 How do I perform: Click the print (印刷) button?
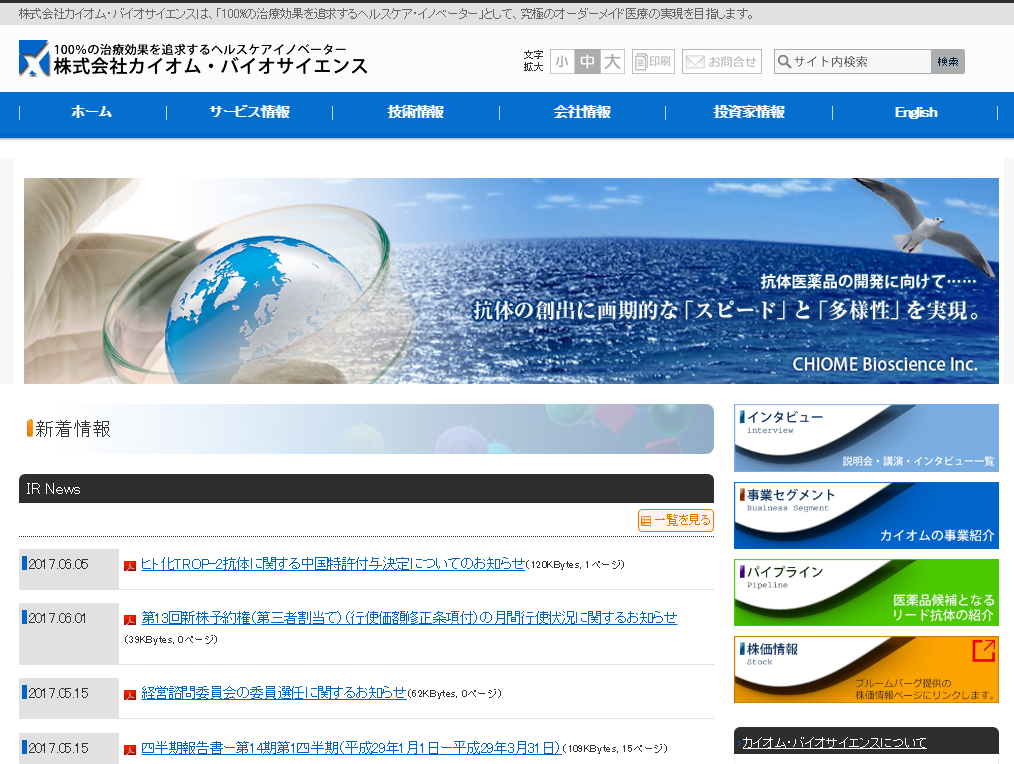tap(653, 61)
